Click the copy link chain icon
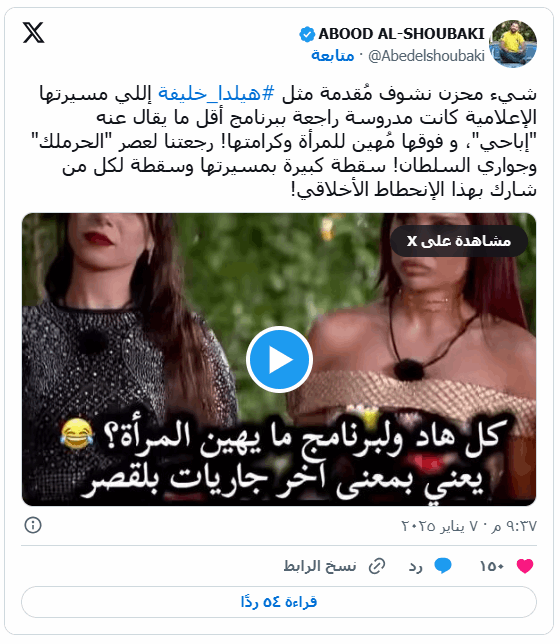Viewport: 560px width, 644px height. click(377, 566)
